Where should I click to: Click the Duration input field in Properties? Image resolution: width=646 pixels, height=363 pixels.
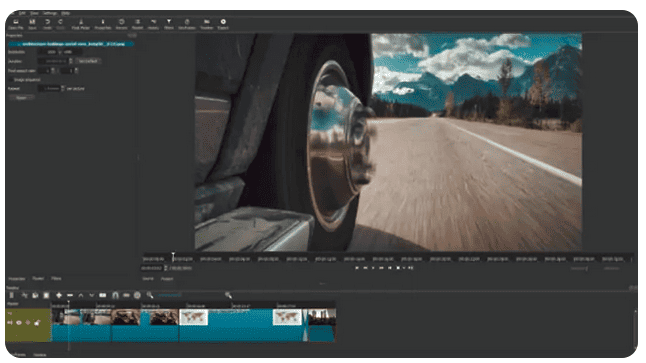53,61
